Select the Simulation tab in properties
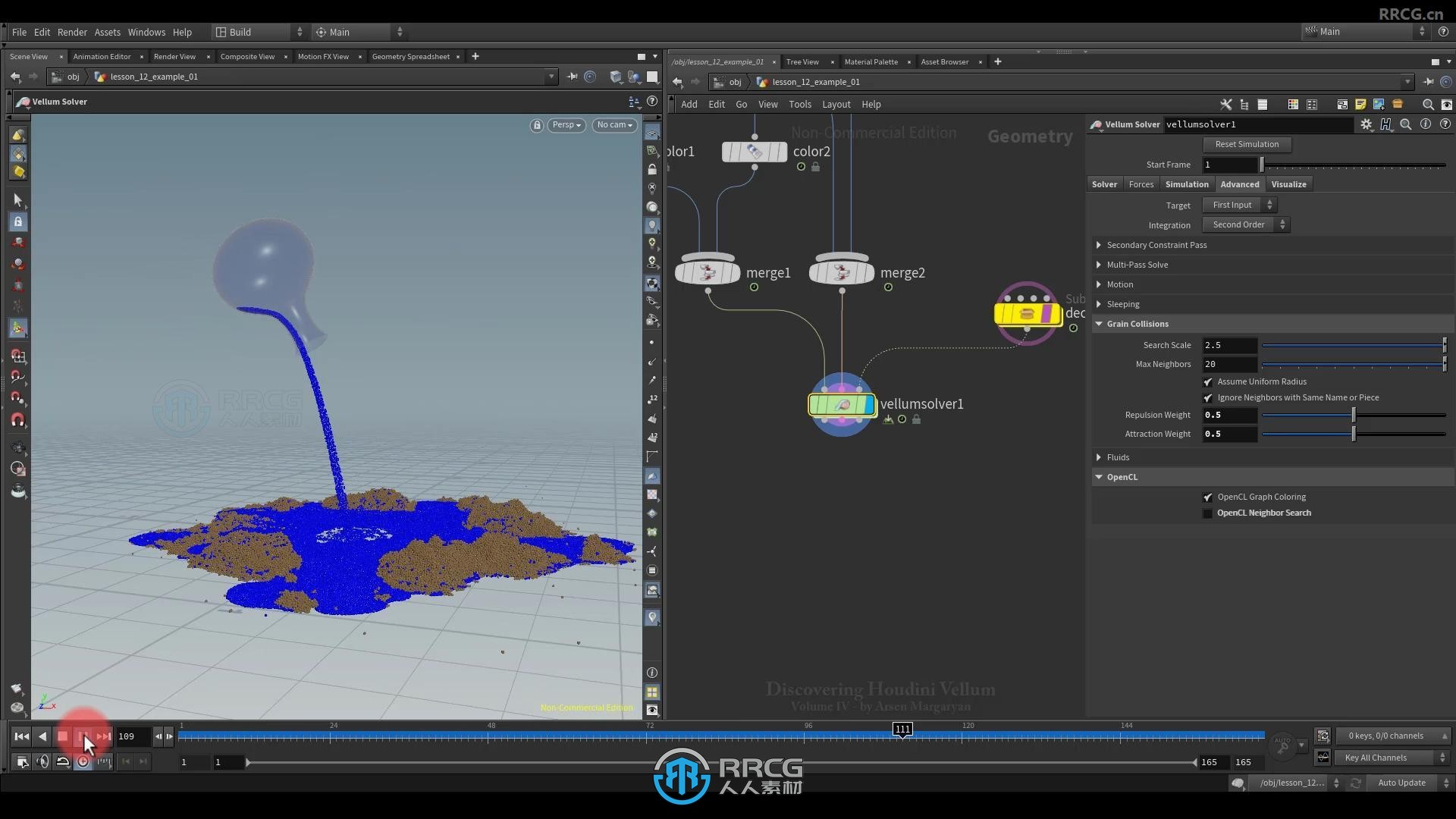This screenshot has height=819, width=1456. [x=1186, y=184]
